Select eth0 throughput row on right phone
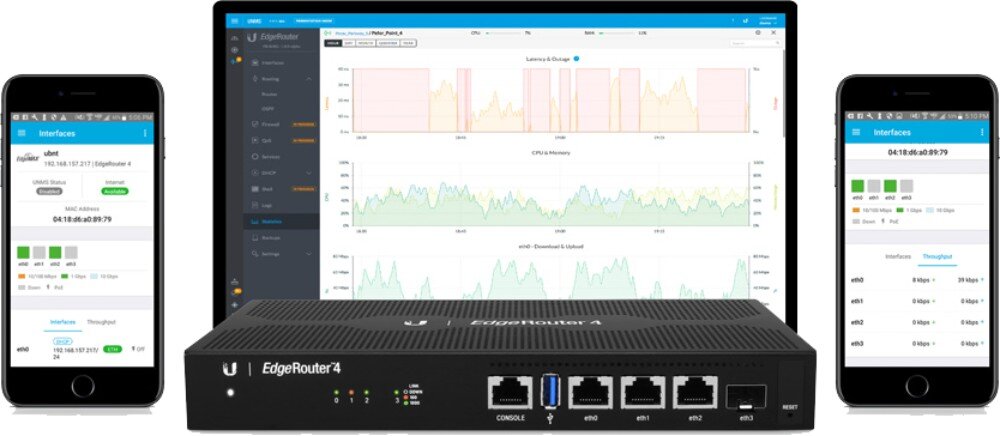The height and width of the screenshot is (436, 1000). pos(918,280)
